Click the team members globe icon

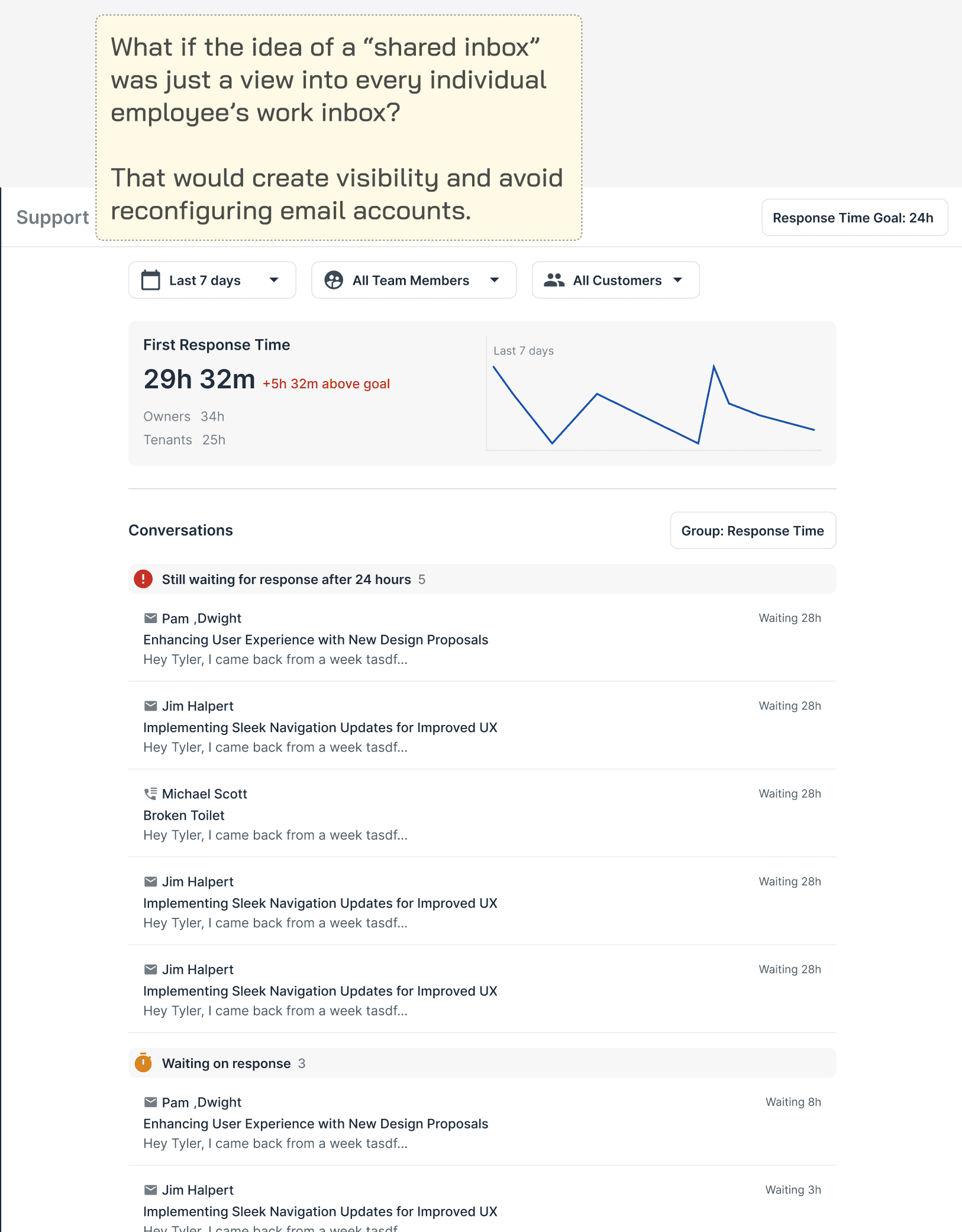334,280
